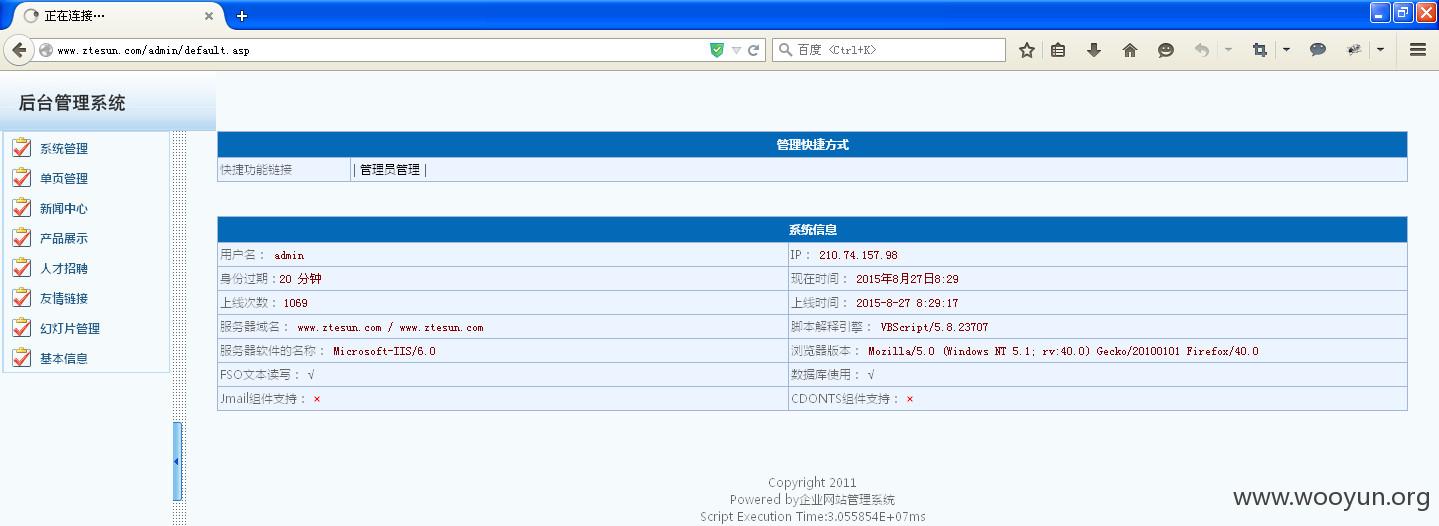Click the Mozilla/5.0 browser version text
The height and width of the screenshot is (526, 1439).
[x=1063, y=352]
